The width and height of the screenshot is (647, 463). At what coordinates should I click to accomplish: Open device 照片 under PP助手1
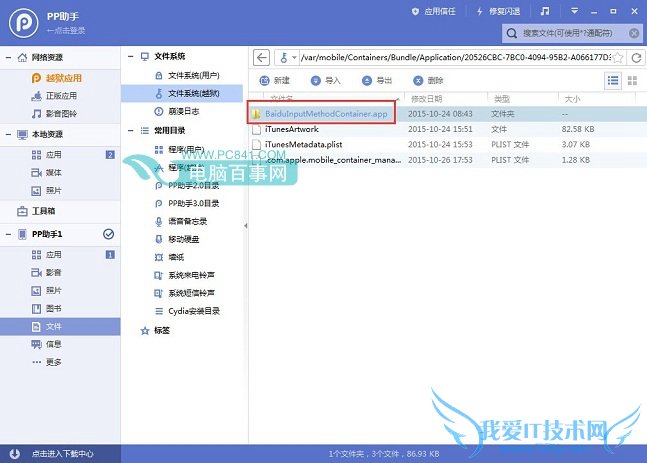tap(47, 291)
